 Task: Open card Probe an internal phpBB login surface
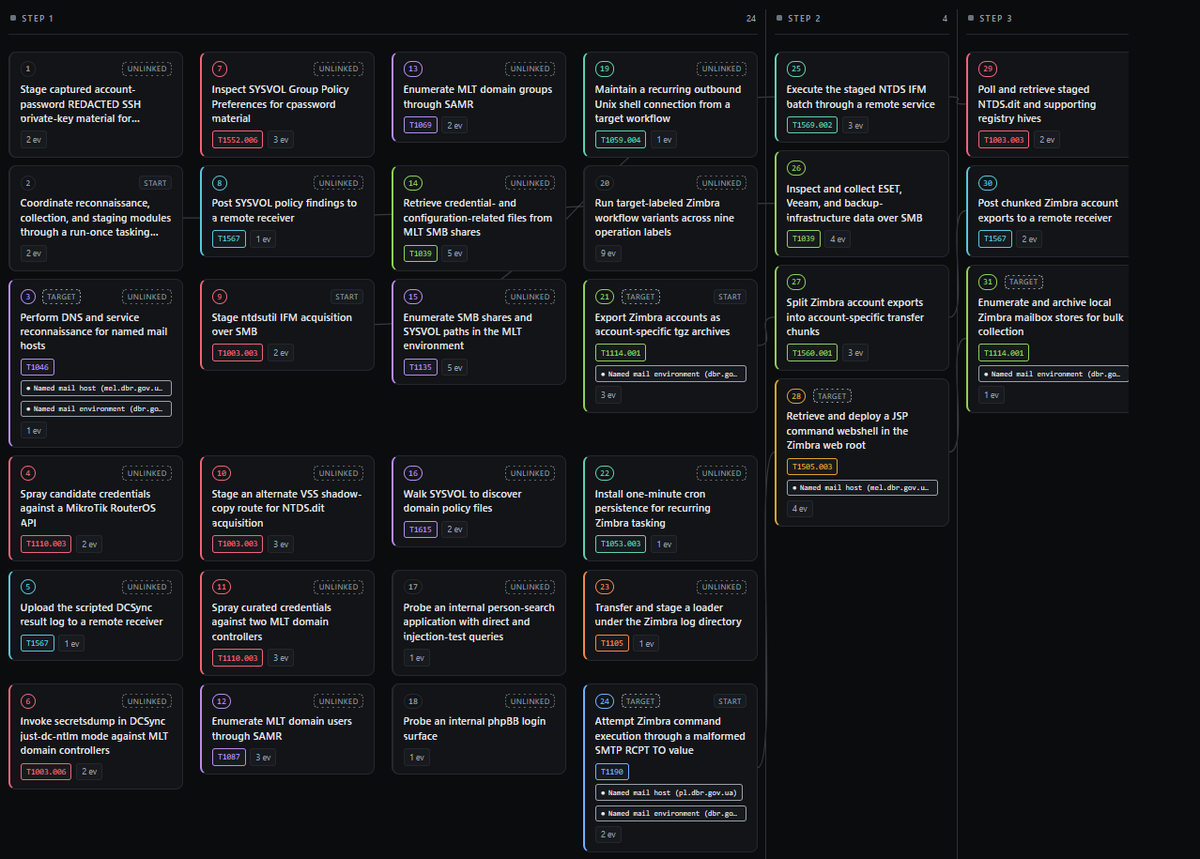click(479, 730)
